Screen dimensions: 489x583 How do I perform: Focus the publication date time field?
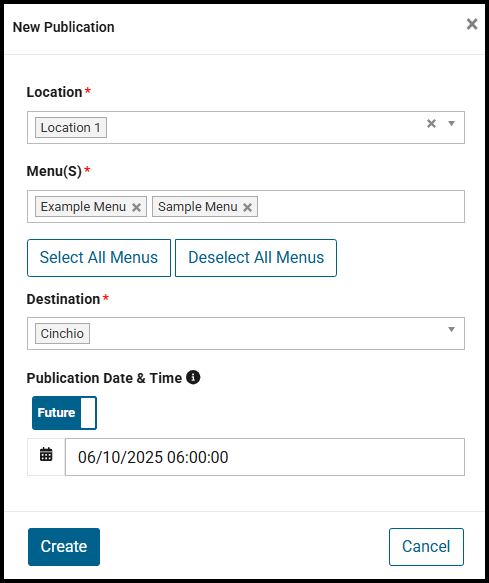pos(265,457)
